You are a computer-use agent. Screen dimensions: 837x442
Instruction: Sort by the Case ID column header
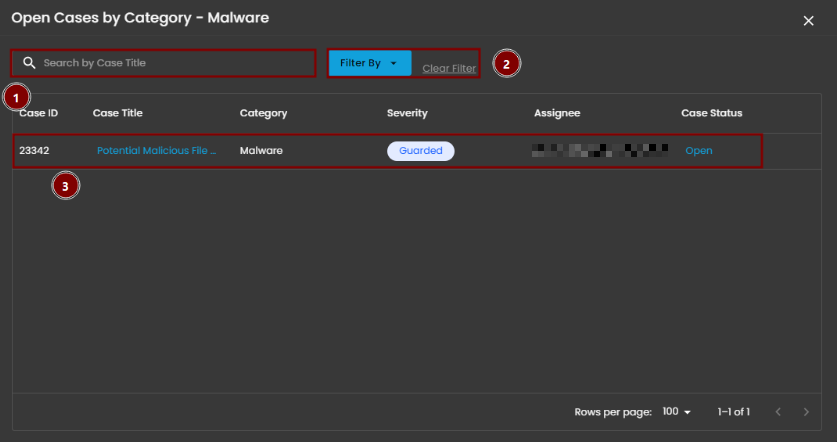click(x=39, y=113)
